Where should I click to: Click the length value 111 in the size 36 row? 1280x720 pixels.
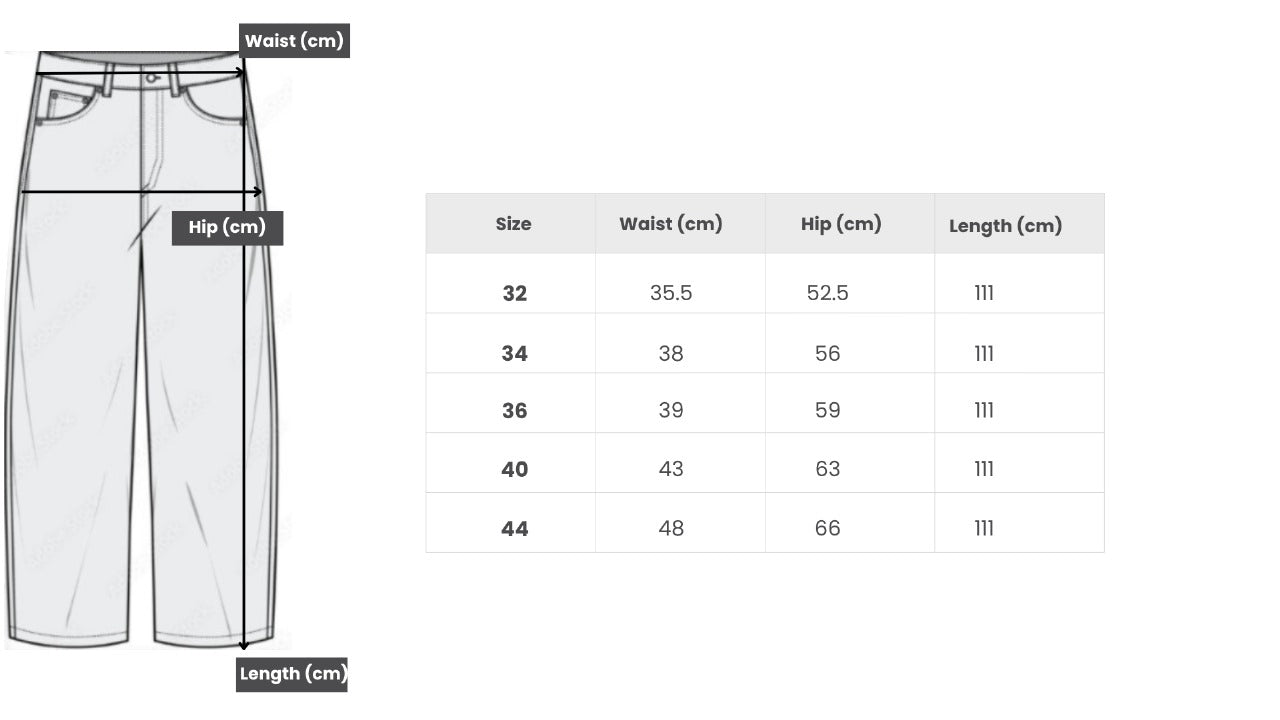[984, 411]
